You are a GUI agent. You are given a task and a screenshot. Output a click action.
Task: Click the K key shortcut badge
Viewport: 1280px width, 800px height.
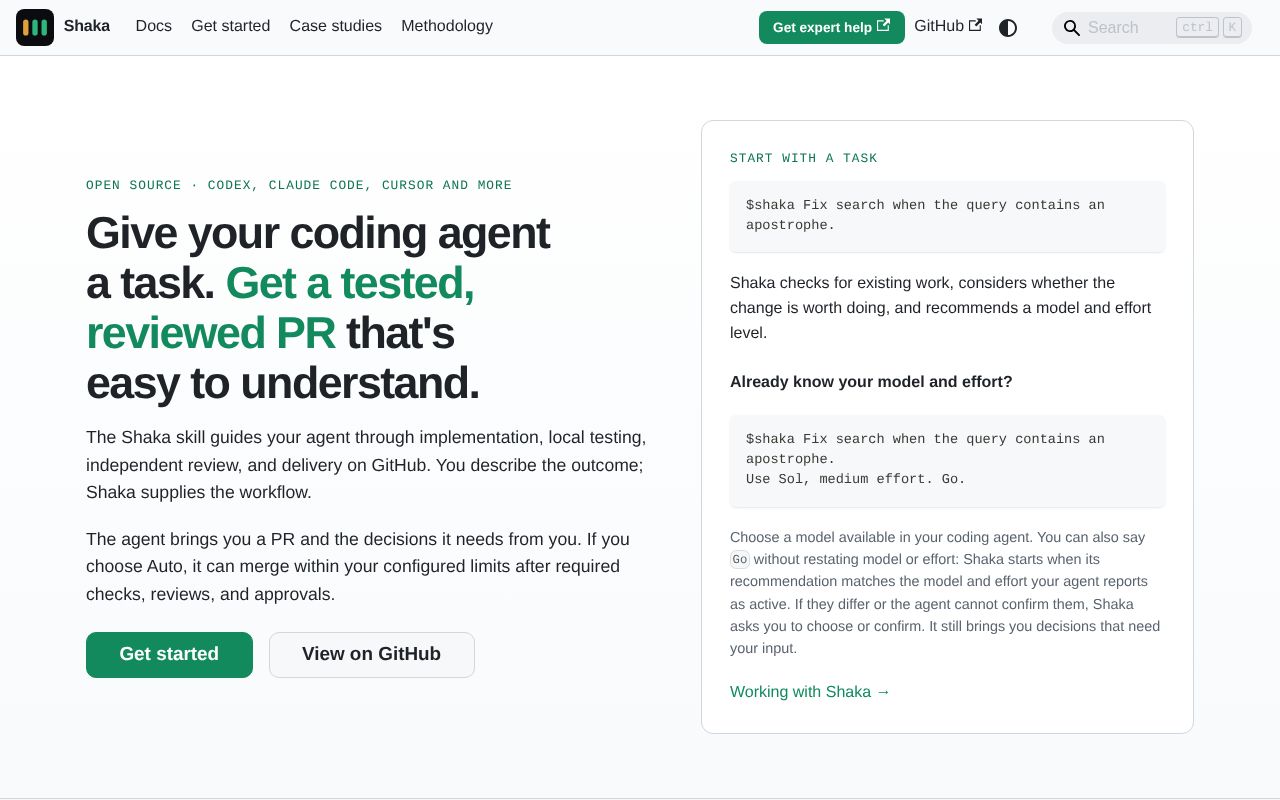[x=1232, y=27]
